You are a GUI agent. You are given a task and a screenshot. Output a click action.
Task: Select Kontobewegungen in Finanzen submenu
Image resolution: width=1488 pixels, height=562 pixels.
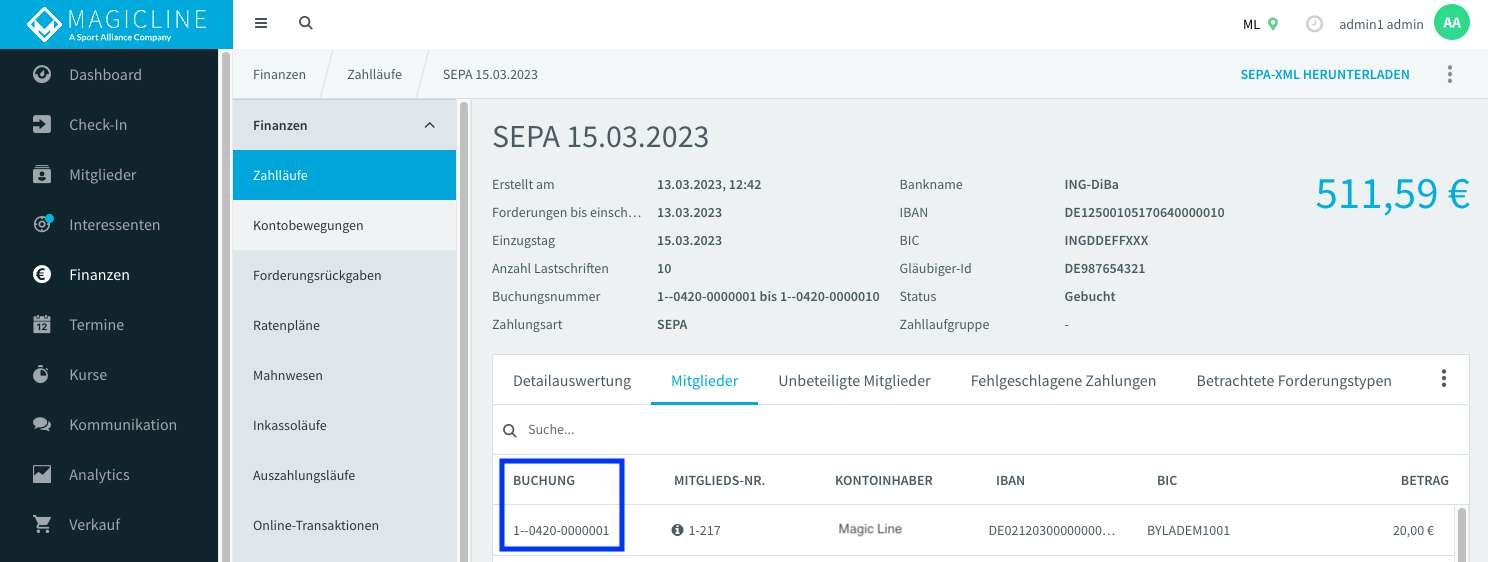tap(344, 225)
